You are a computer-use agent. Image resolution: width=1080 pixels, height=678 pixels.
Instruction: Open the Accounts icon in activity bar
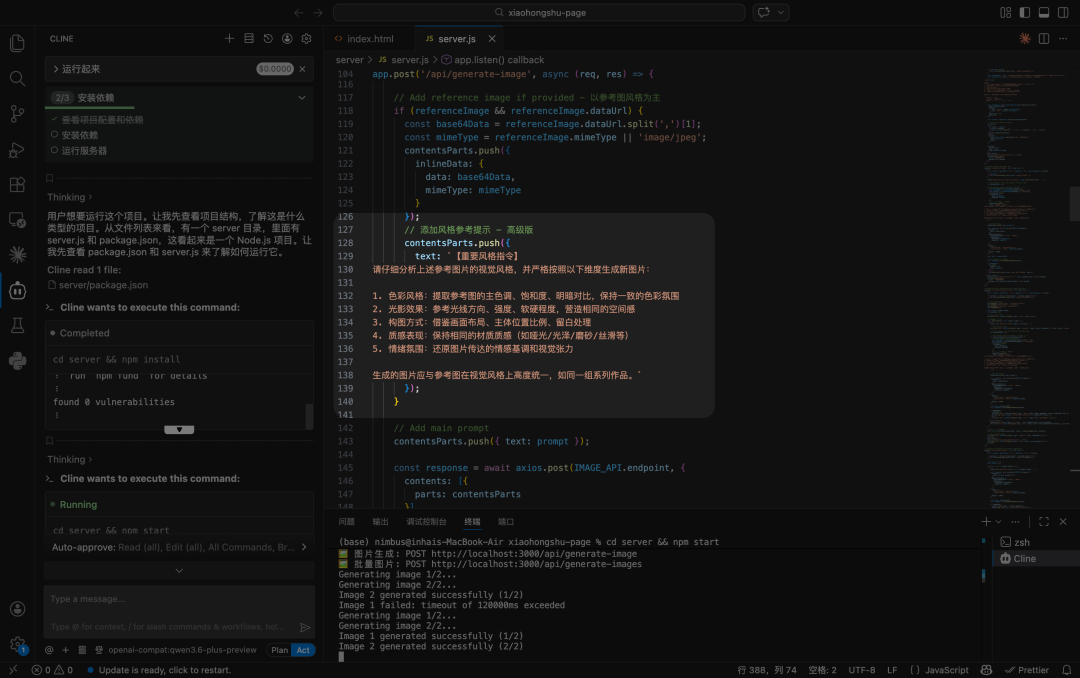17,609
